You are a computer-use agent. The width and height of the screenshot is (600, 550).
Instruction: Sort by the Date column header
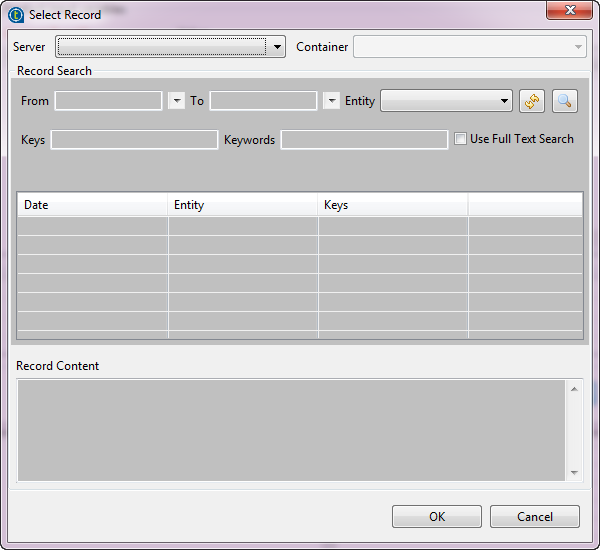coord(92,205)
